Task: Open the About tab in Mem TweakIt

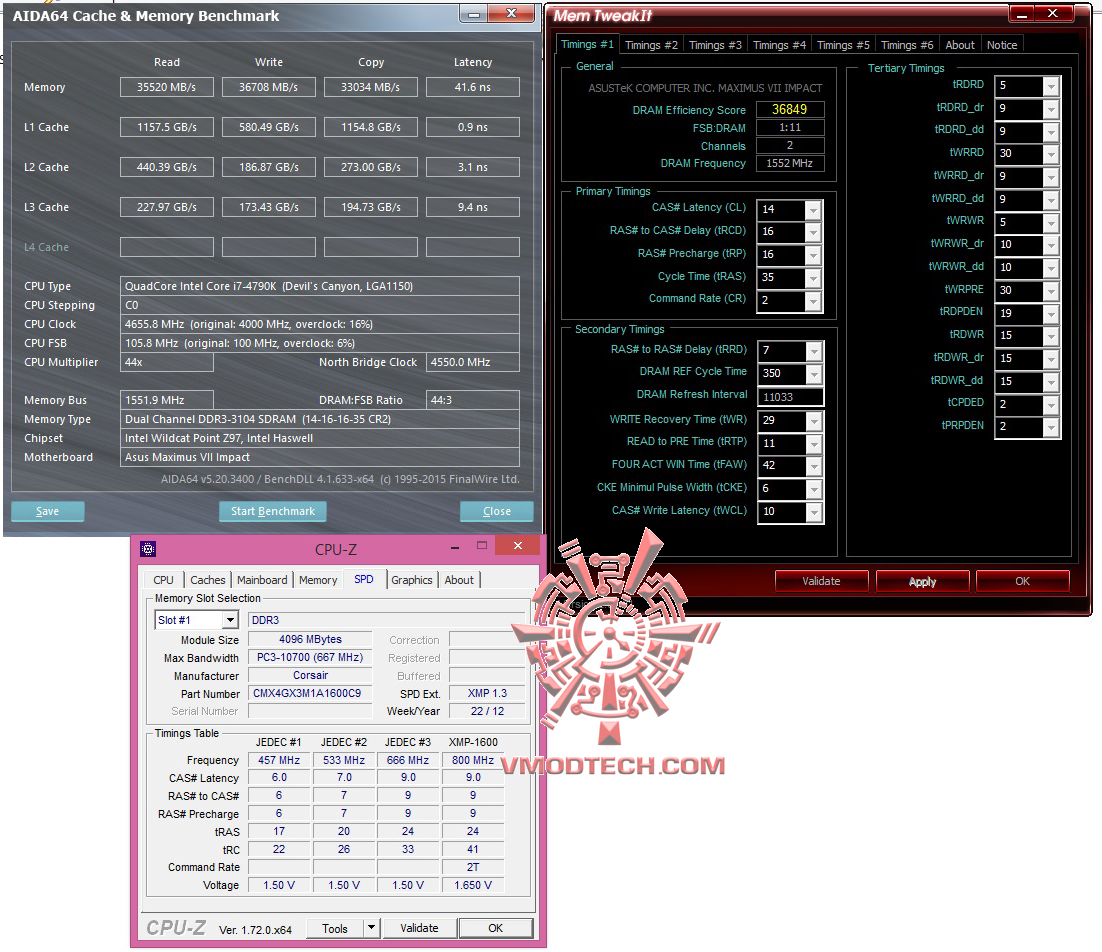Action: [959, 45]
